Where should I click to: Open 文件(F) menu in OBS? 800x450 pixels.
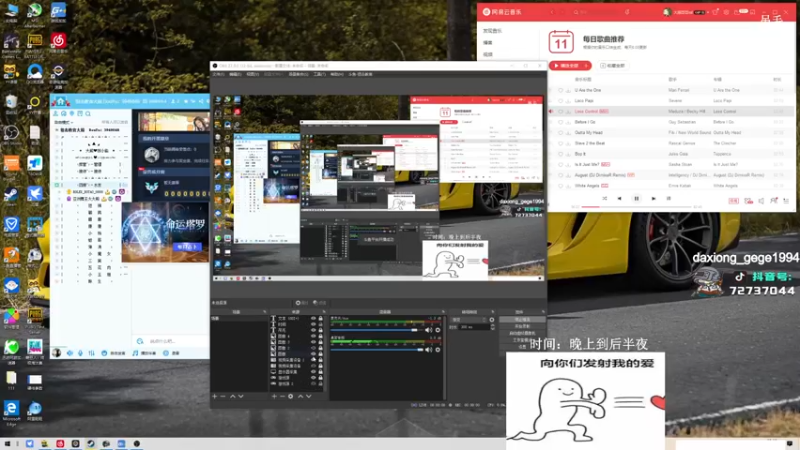[218, 74]
